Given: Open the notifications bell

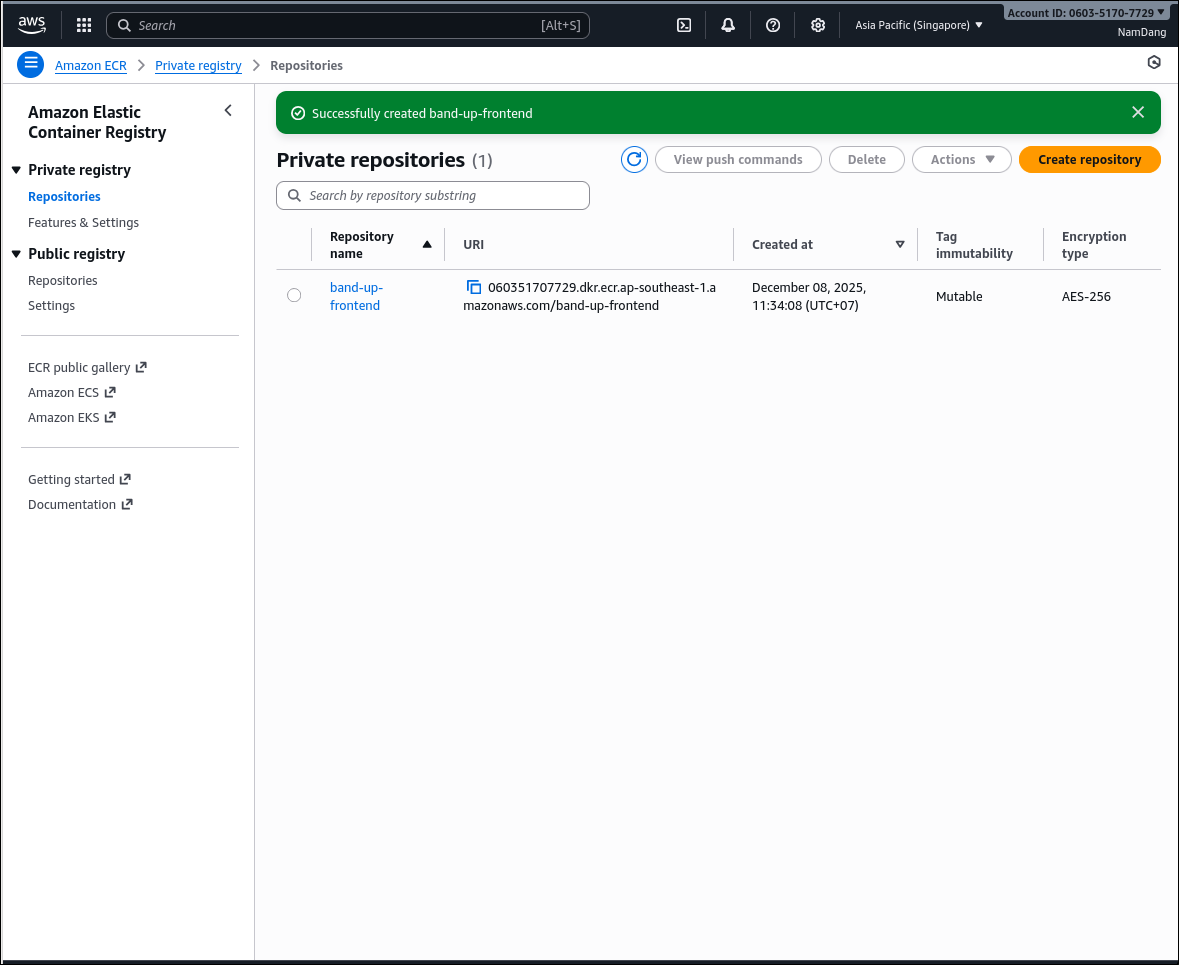Looking at the screenshot, I should click(x=728, y=25).
